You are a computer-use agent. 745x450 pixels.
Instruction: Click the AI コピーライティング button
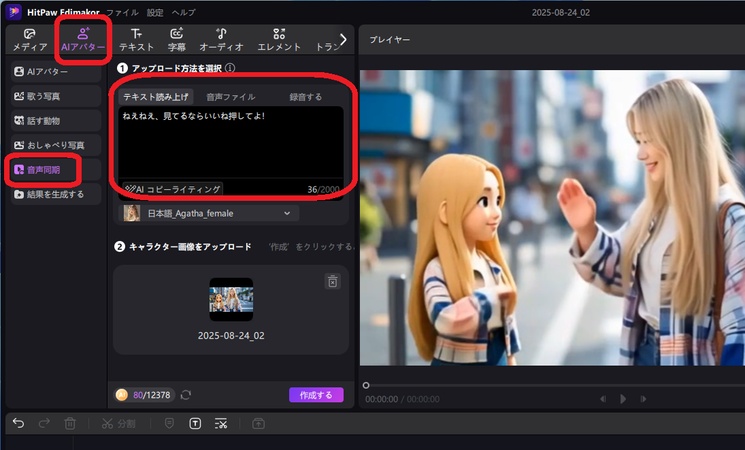pyautogui.click(x=173, y=189)
